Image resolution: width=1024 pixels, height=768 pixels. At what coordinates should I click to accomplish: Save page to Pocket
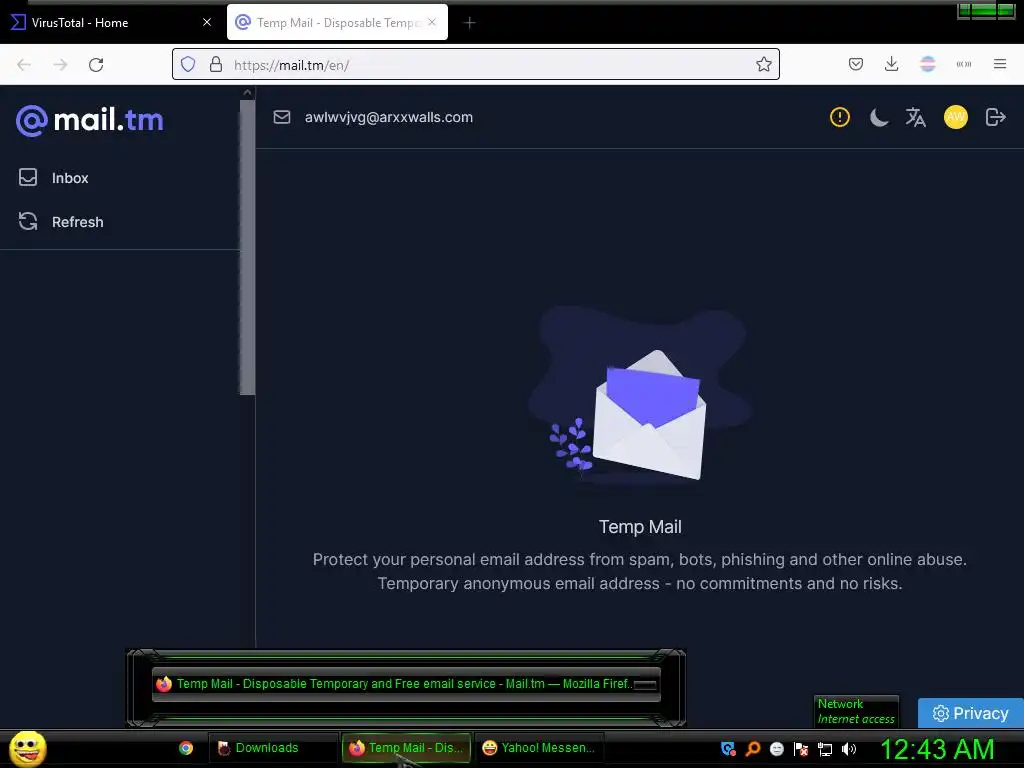856,64
